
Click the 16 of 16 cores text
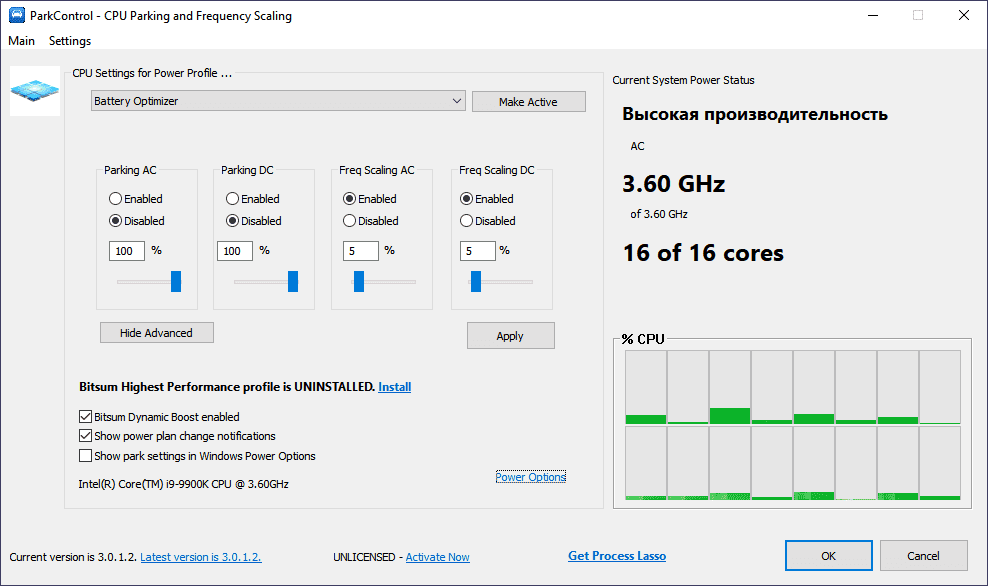pyautogui.click(x=703, y=253)
